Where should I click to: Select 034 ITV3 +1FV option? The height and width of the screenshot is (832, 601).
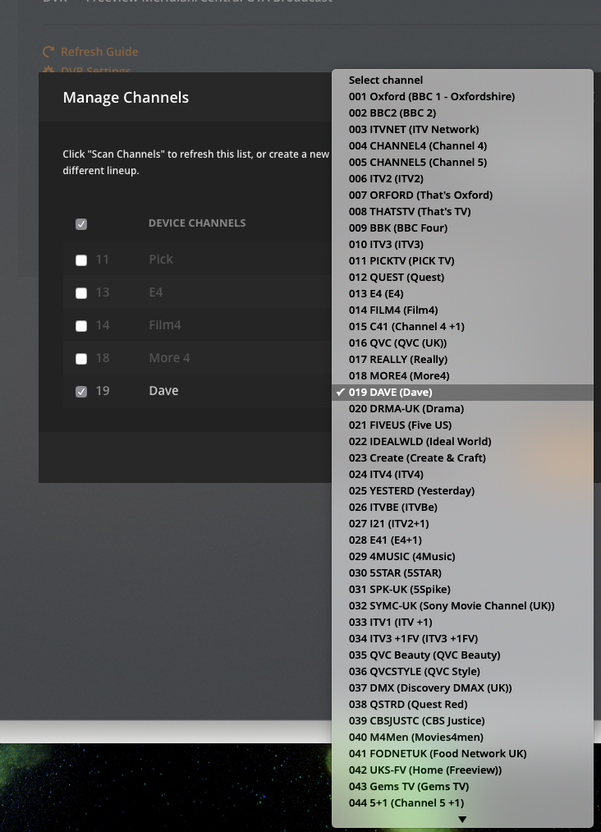pos(463,639)
